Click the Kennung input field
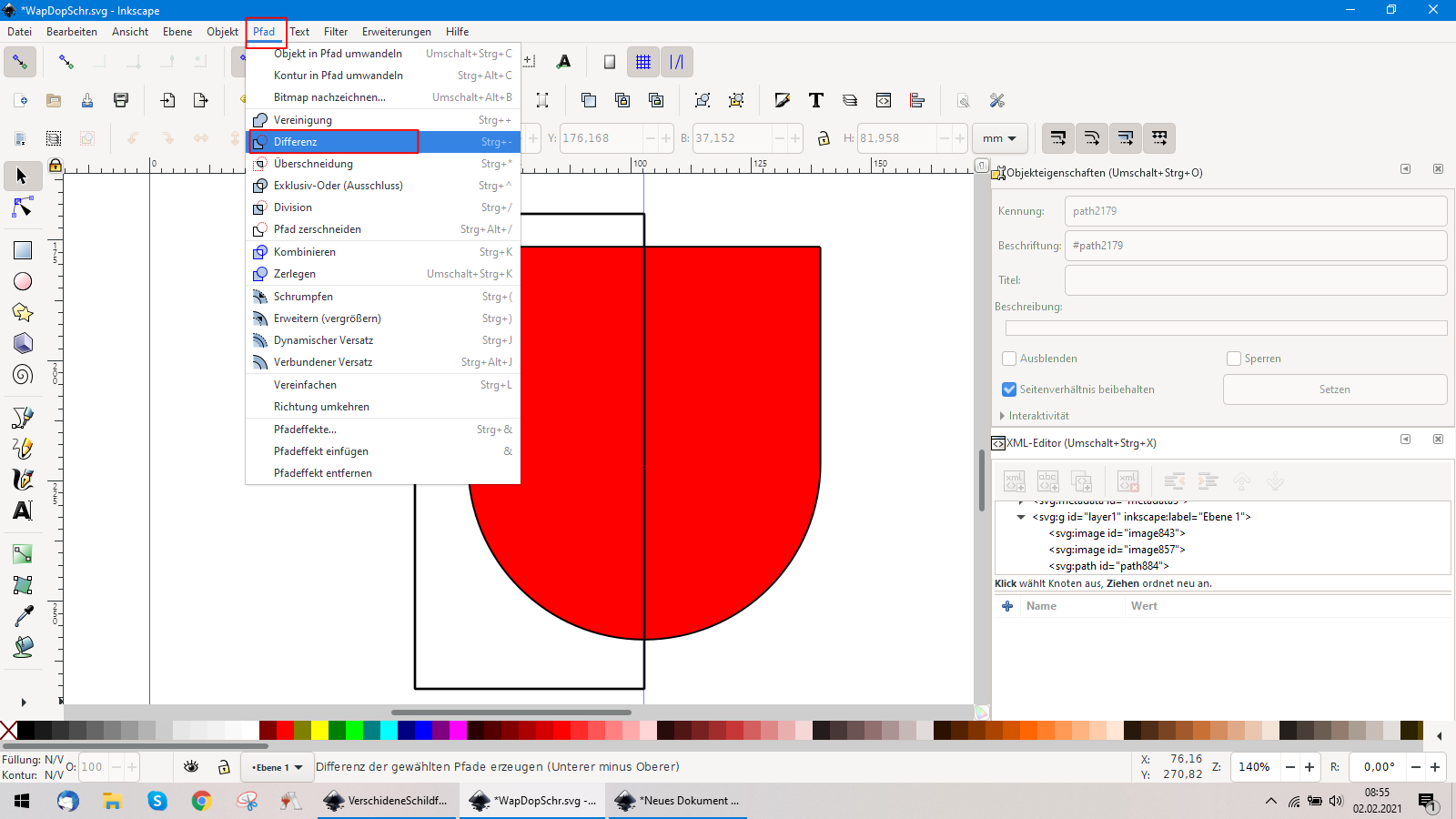This screenshot has height=819, width=1456. tap(1255, 211)
